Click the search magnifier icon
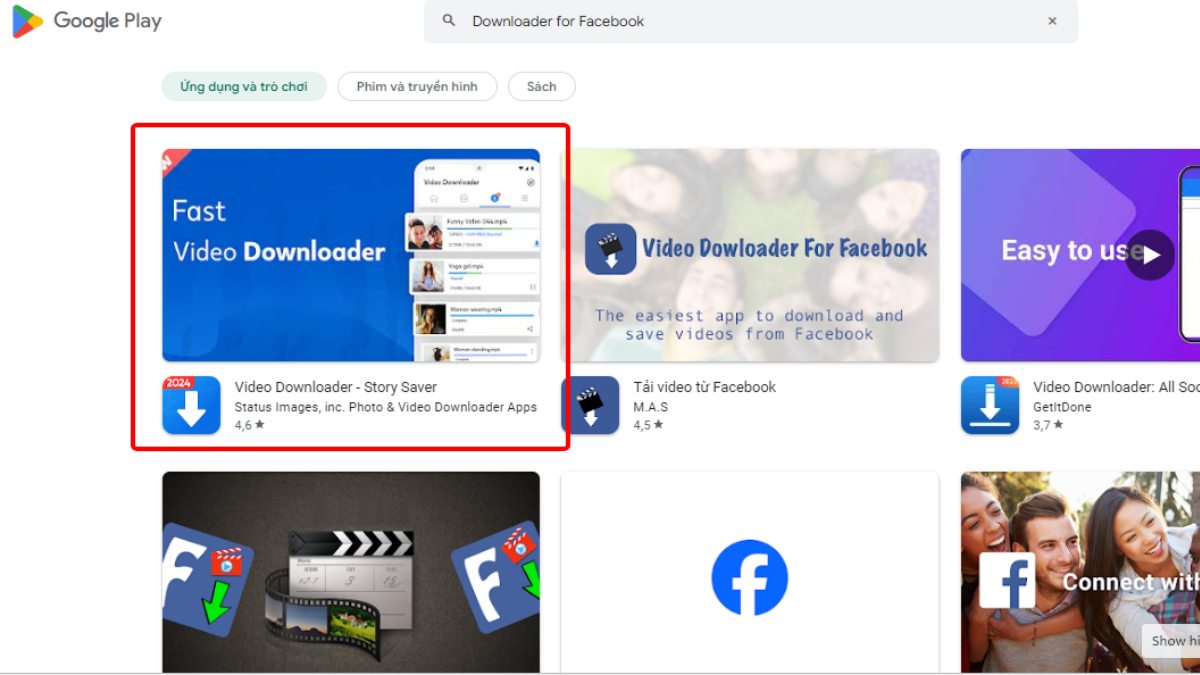Screen dimensions: 1200x675 pyautogui.click(x=448, y=20)
